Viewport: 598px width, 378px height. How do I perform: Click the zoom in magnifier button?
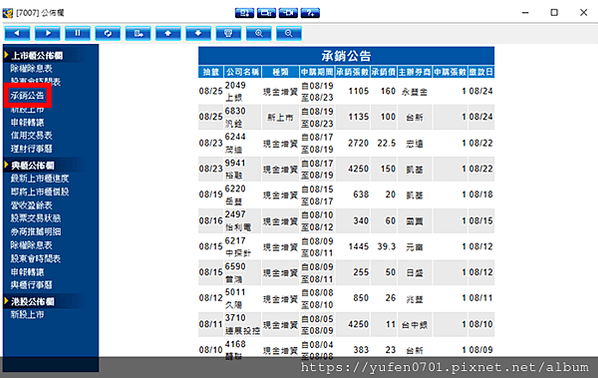pos(259,34)
